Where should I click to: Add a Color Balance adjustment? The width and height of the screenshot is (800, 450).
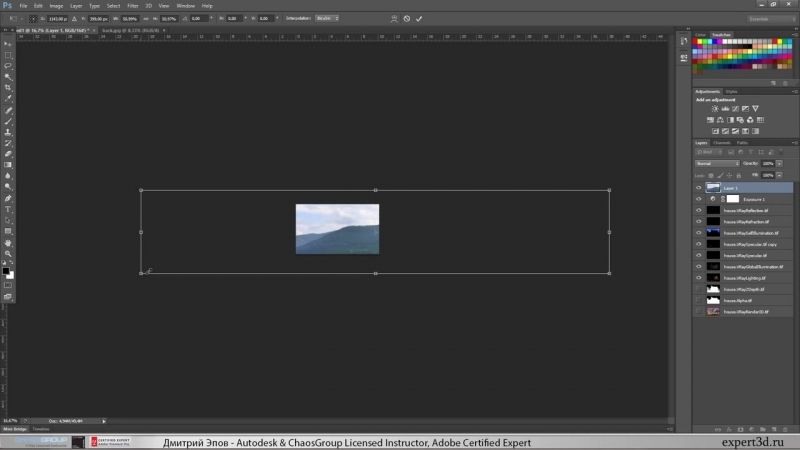[720, 120]
